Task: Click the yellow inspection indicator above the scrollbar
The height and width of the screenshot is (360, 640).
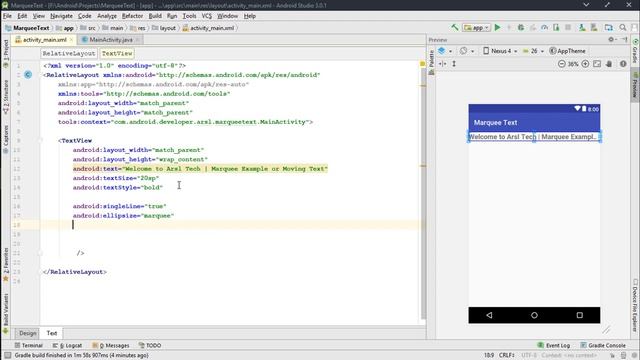Action: [x=422, y=64]
